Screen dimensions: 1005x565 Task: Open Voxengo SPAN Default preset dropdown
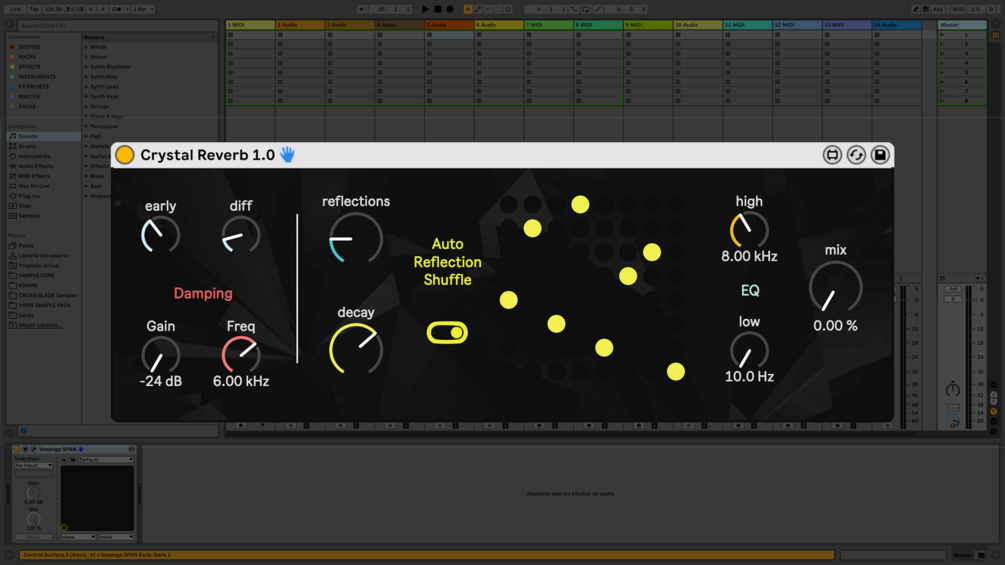point(106,460)
